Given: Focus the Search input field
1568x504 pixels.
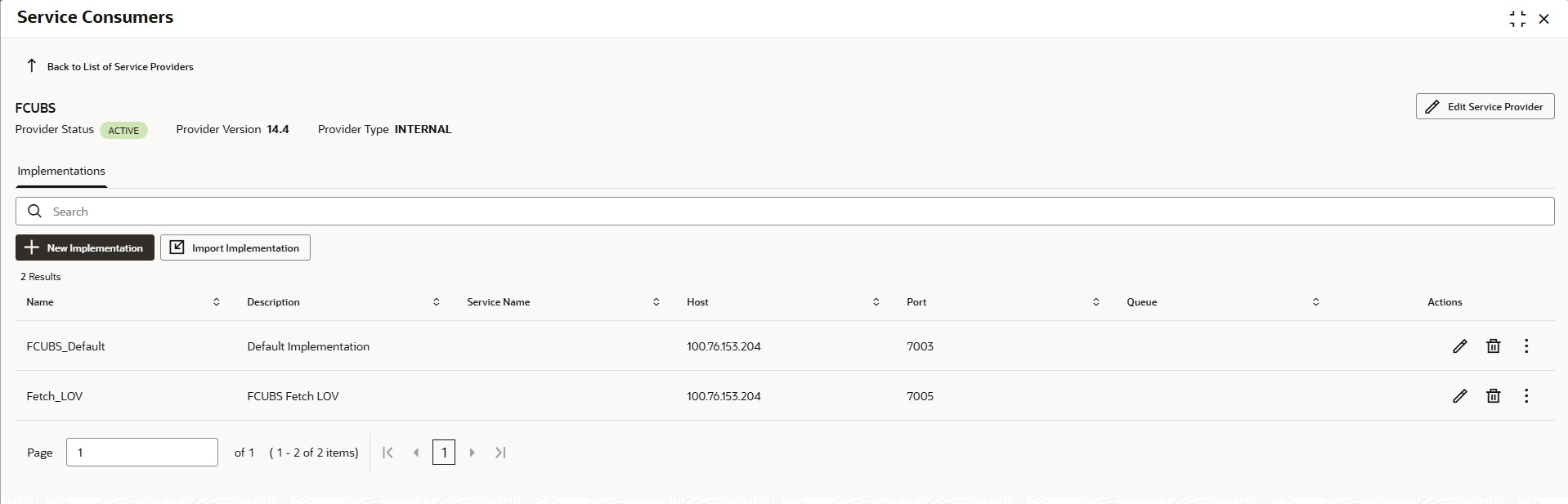Looking at the screenshot, I should 785,212.
